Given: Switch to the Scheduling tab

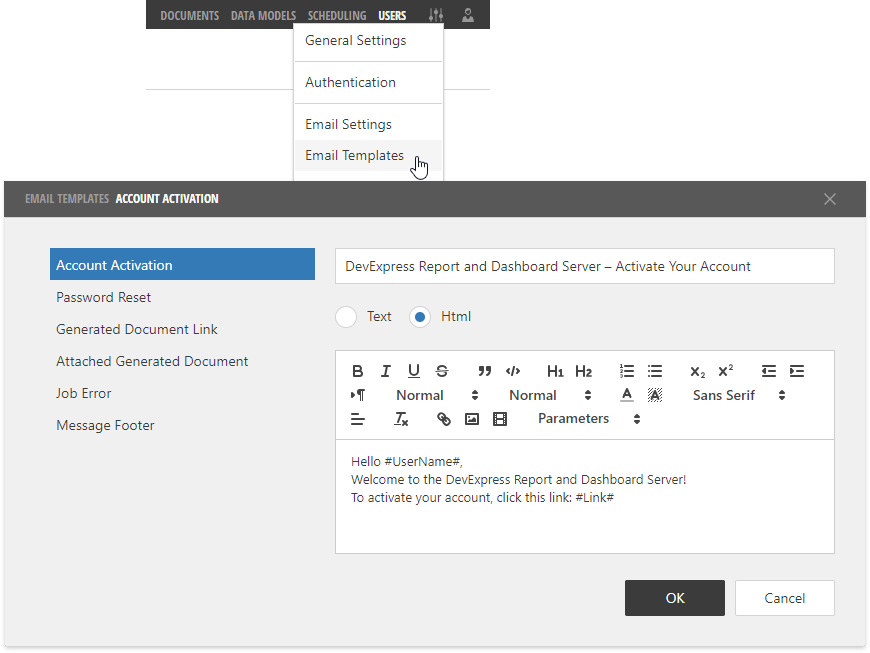Looking at the screenshot, I should click(x=337, y=16).
